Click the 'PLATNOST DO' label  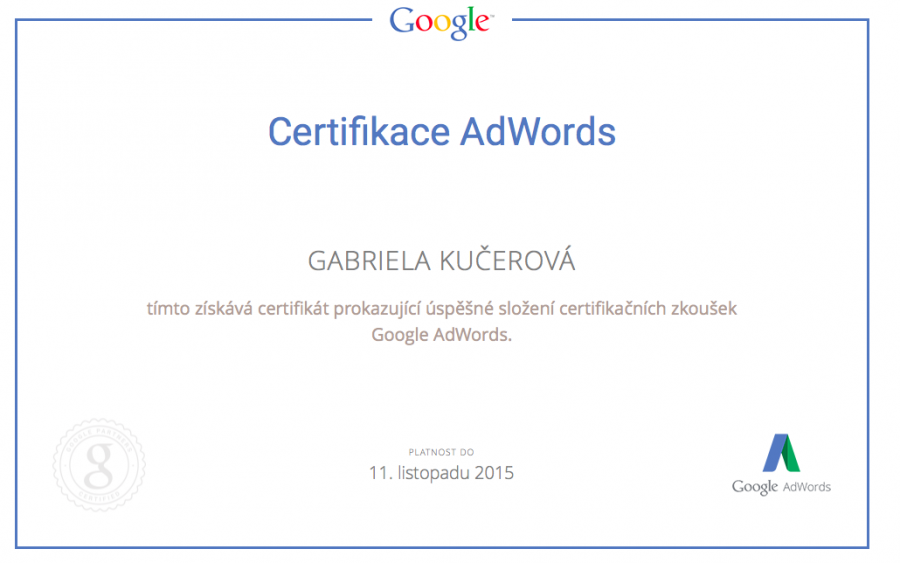coord(441,452)
